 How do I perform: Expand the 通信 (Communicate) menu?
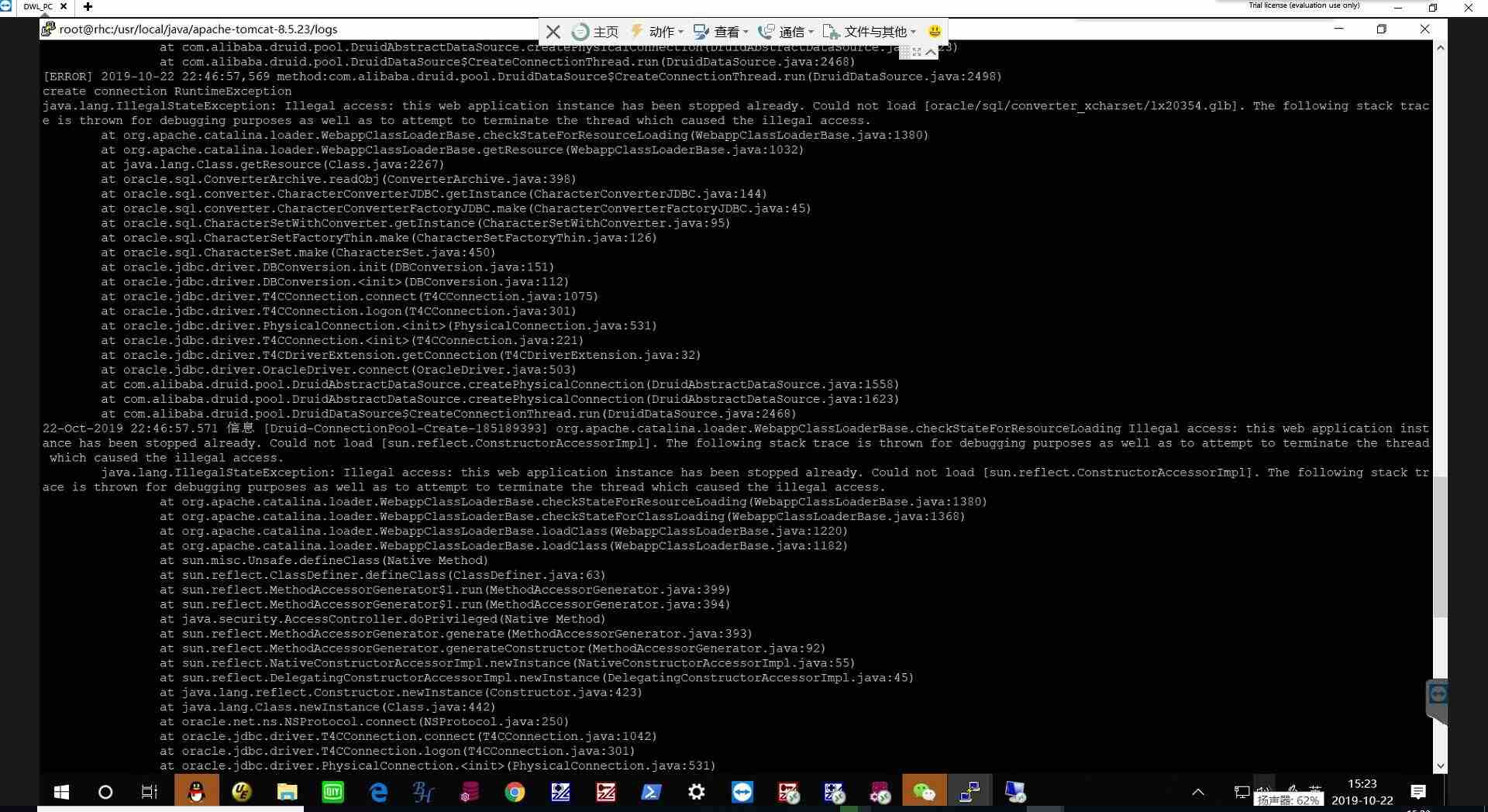[786, 32]
